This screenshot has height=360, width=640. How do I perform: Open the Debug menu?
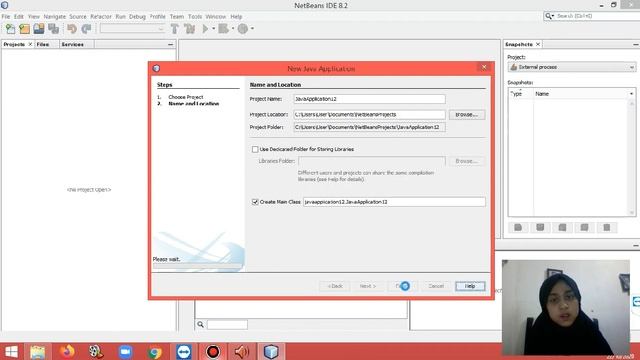138,17
